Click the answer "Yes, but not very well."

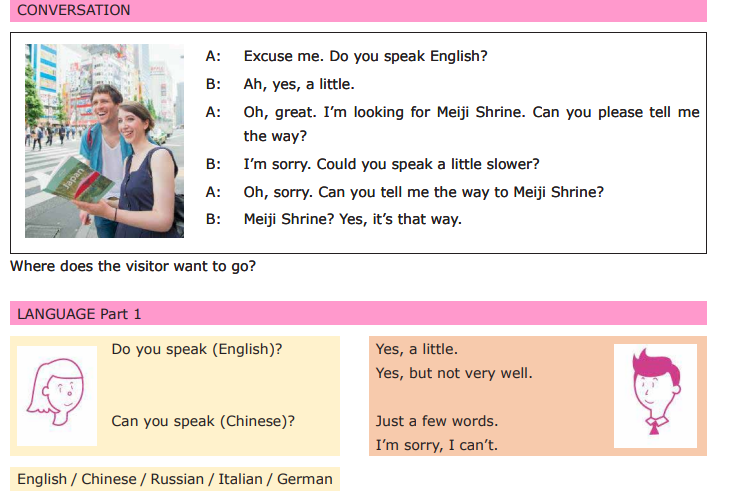click(454, 374)
